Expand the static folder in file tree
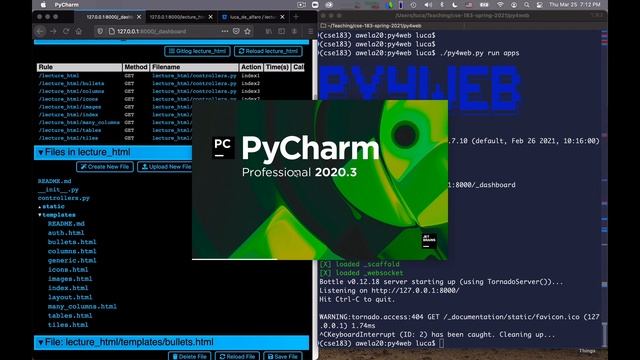Image resolution: width=640 pixels, height=360 pixels. 53,207
